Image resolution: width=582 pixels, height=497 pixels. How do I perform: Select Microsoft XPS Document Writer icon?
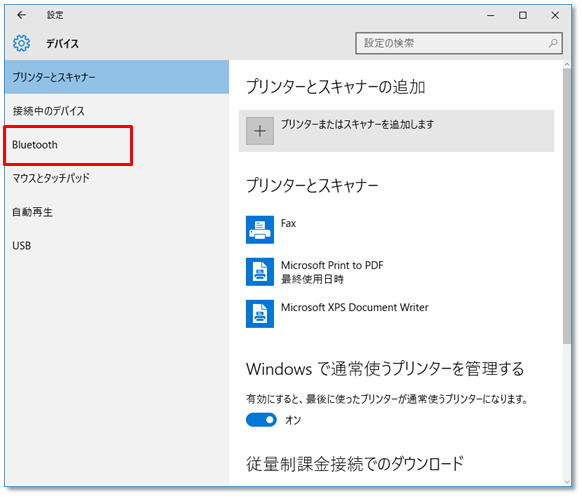point(260,314)
